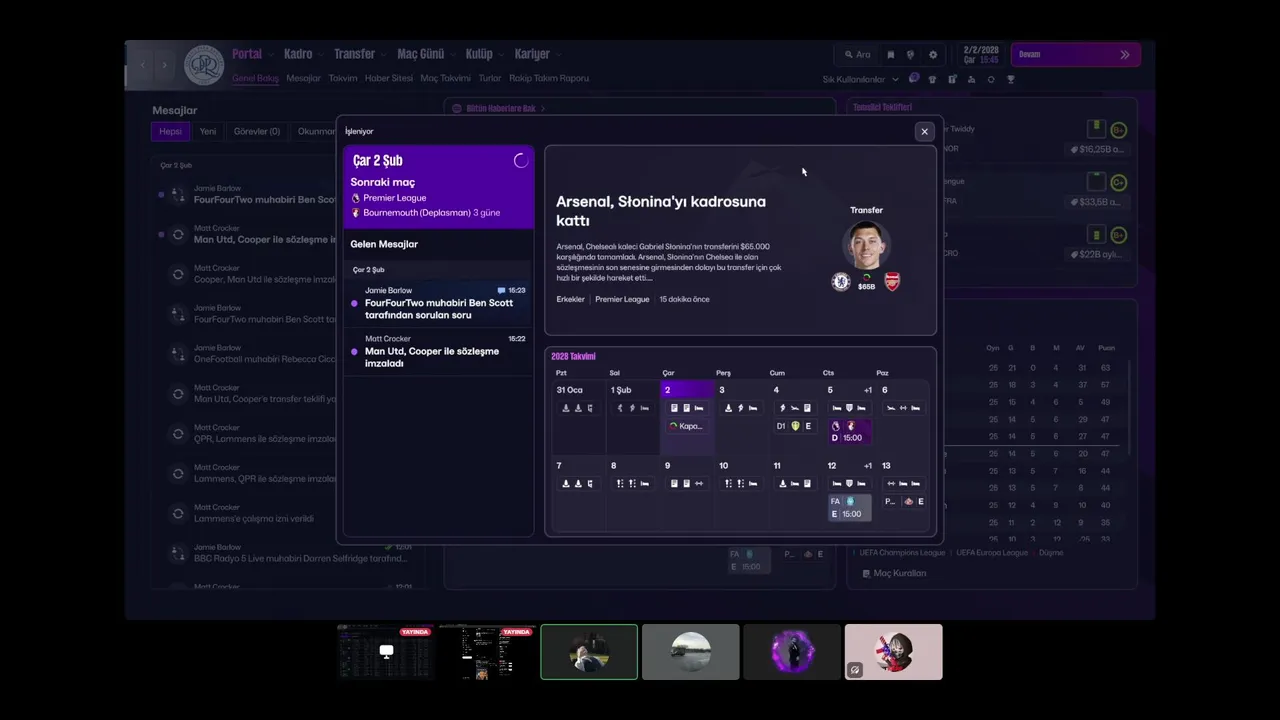Switch to the Haber Sitesi tab
The width and height of the screenshot is (1280, 720).
(x=389, y=78)
